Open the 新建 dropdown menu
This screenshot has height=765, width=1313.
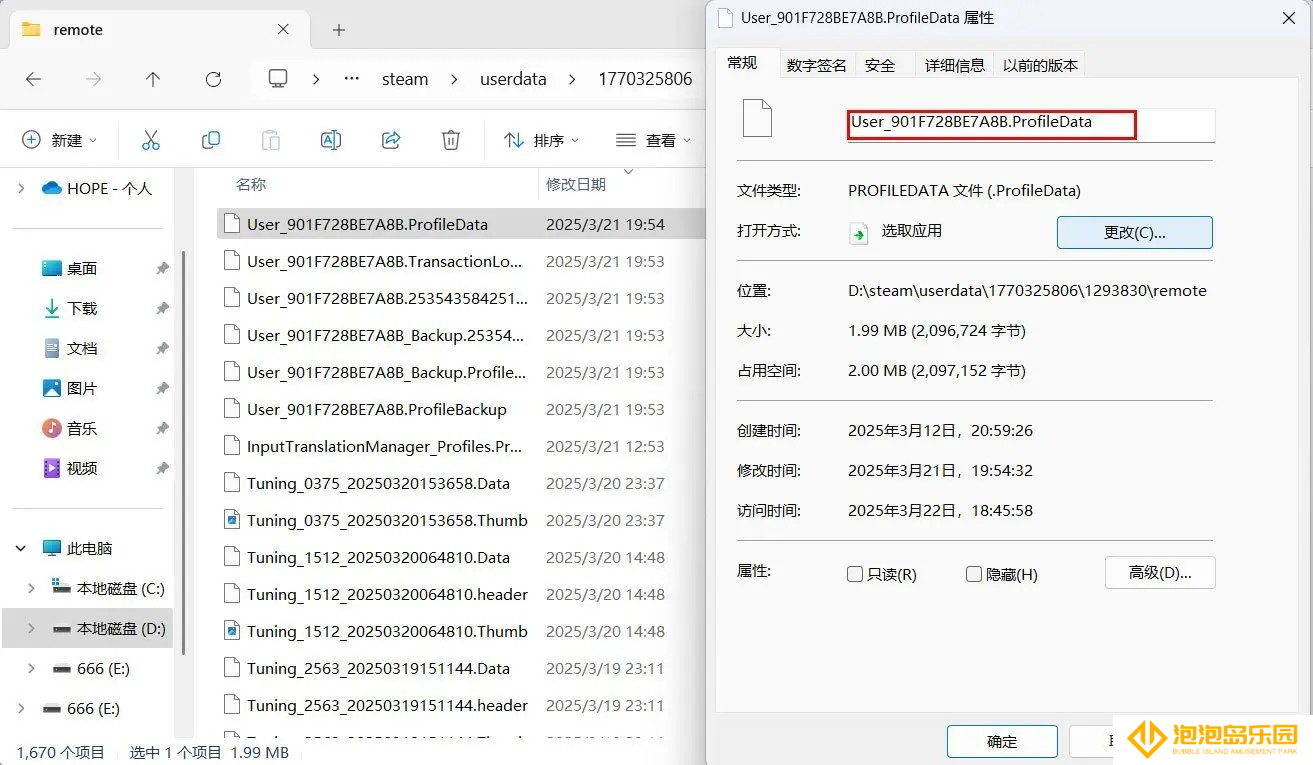click(x=60, y=140)
